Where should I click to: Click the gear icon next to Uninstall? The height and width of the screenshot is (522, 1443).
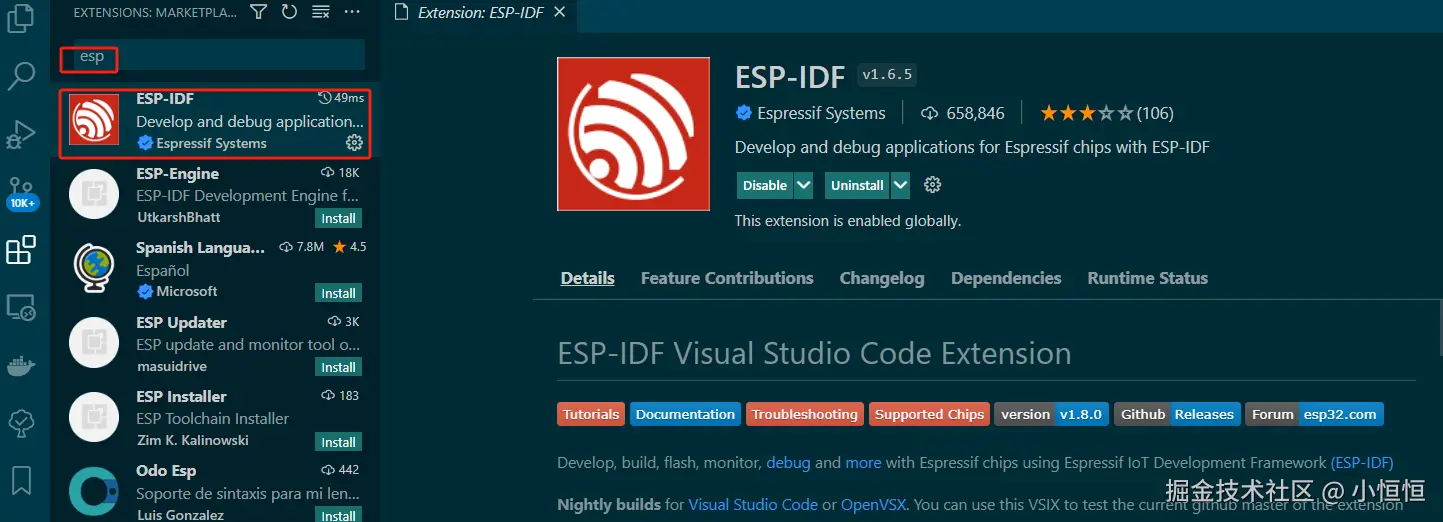point(933,185)
